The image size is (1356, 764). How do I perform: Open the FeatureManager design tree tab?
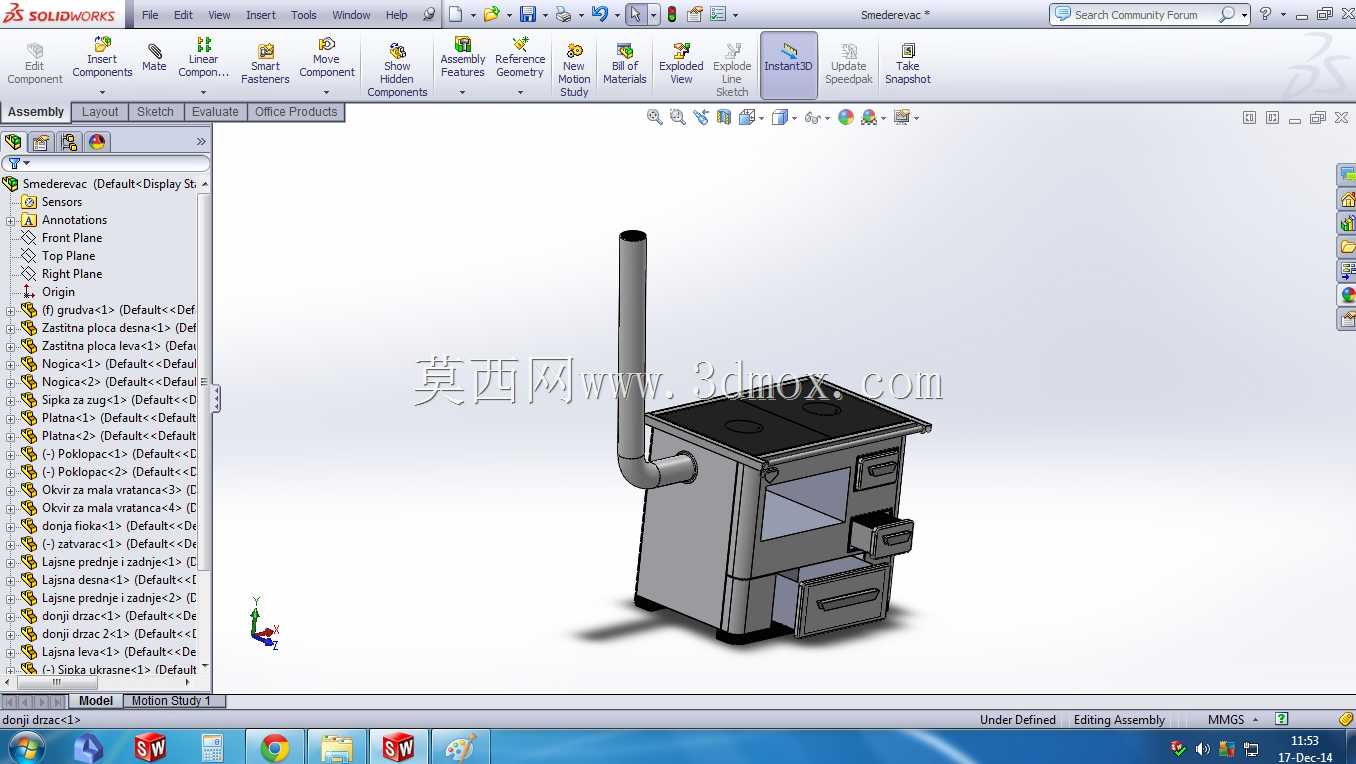pos(14,142)
